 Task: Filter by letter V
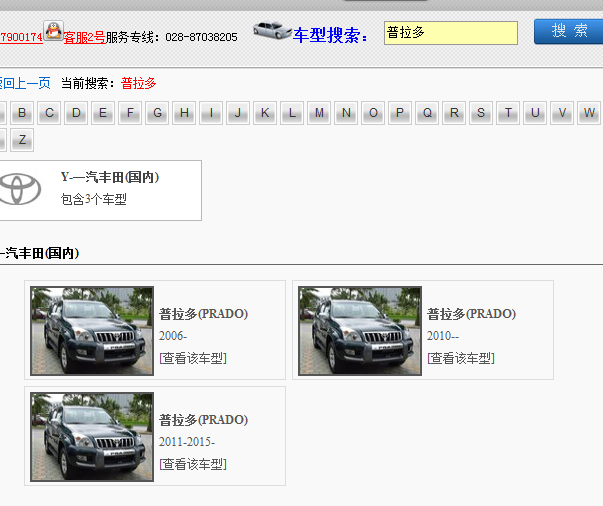[562, 113]
